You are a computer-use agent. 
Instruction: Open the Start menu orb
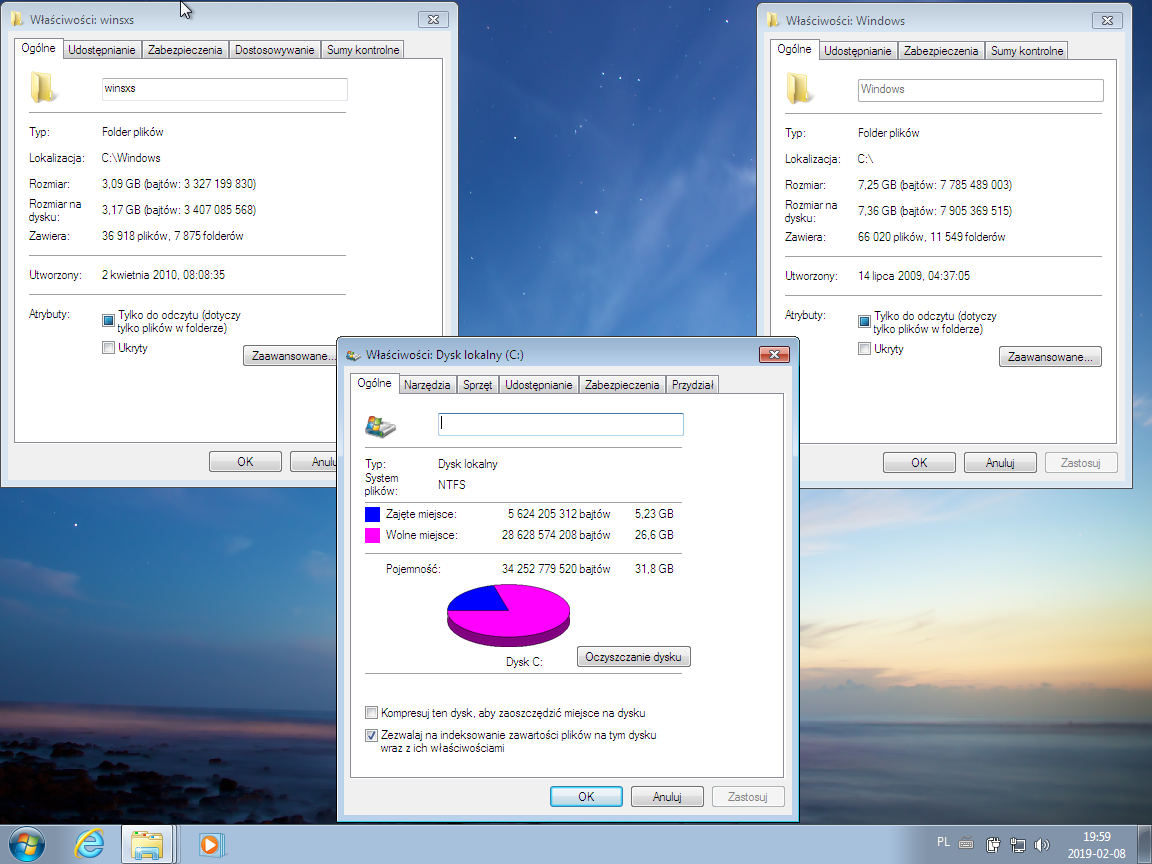(28, 843)
